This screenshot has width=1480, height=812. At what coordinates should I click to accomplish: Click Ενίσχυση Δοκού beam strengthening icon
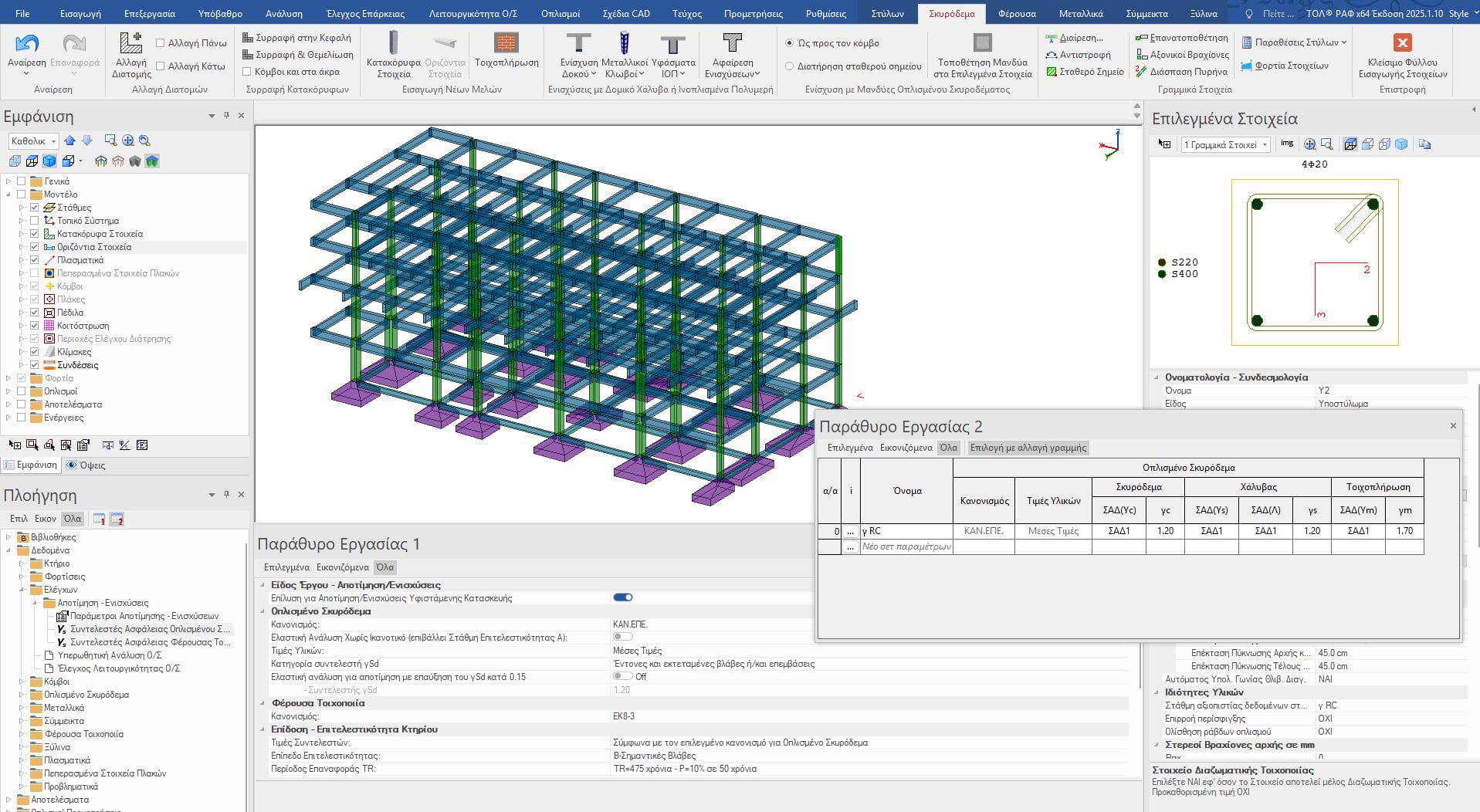coord(578,43)
